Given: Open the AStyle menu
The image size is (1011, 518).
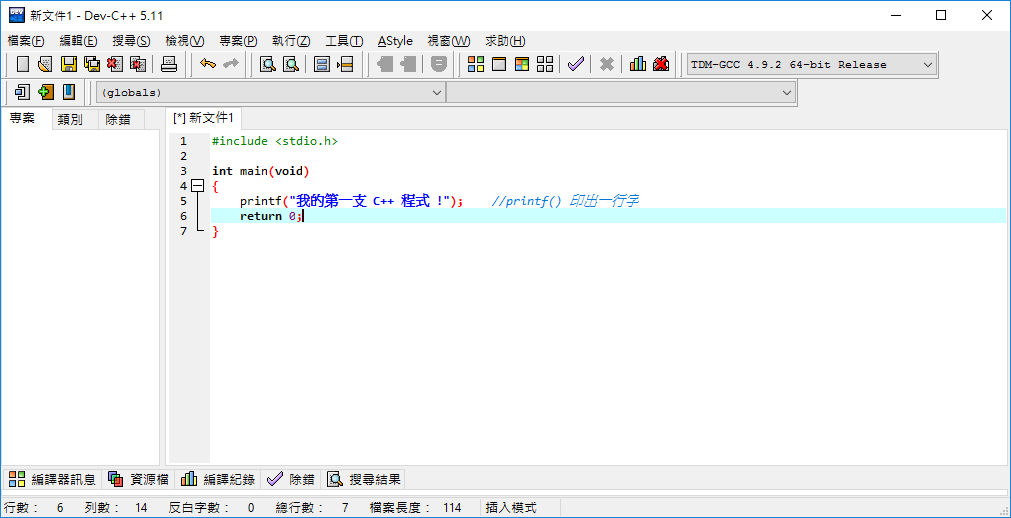Looking at the screenshot, I should 395,41.
